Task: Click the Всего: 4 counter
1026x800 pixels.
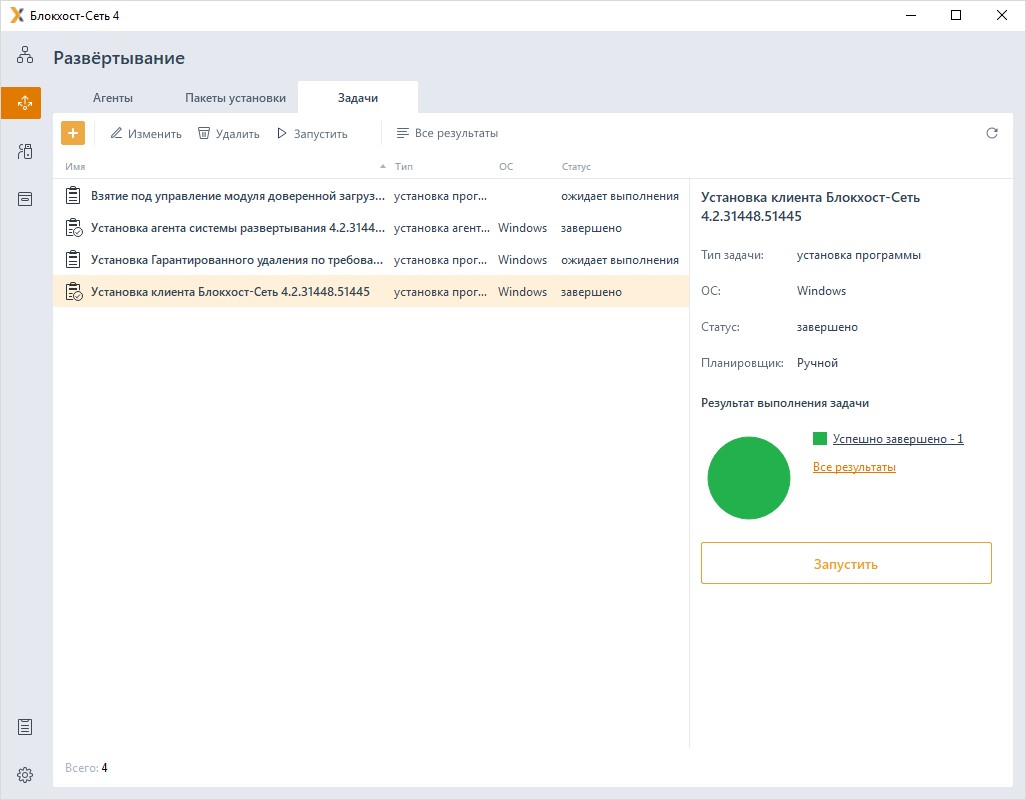Action: (x=86, y=768)
